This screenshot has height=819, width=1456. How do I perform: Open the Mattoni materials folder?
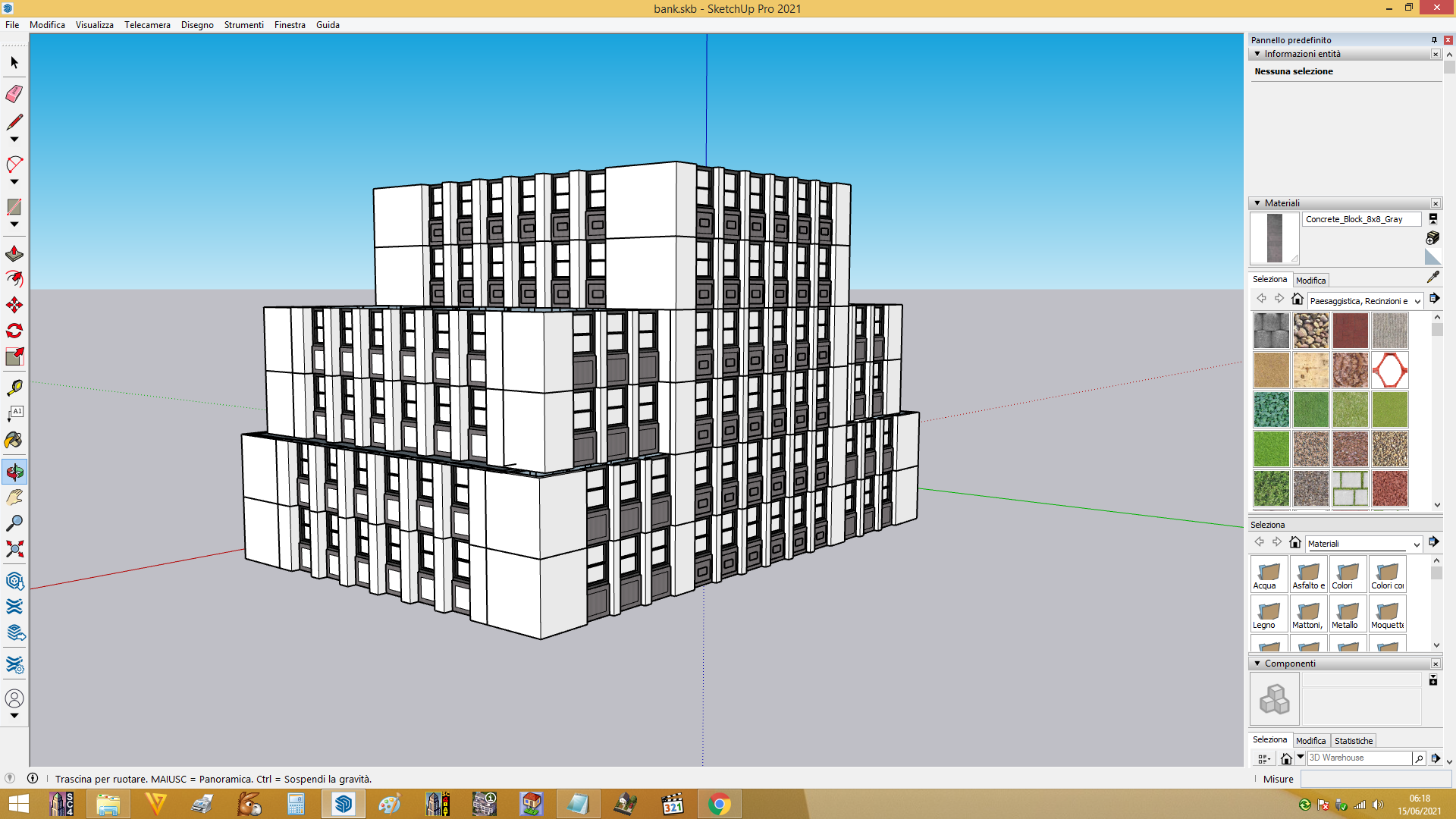click(1308, 613)
